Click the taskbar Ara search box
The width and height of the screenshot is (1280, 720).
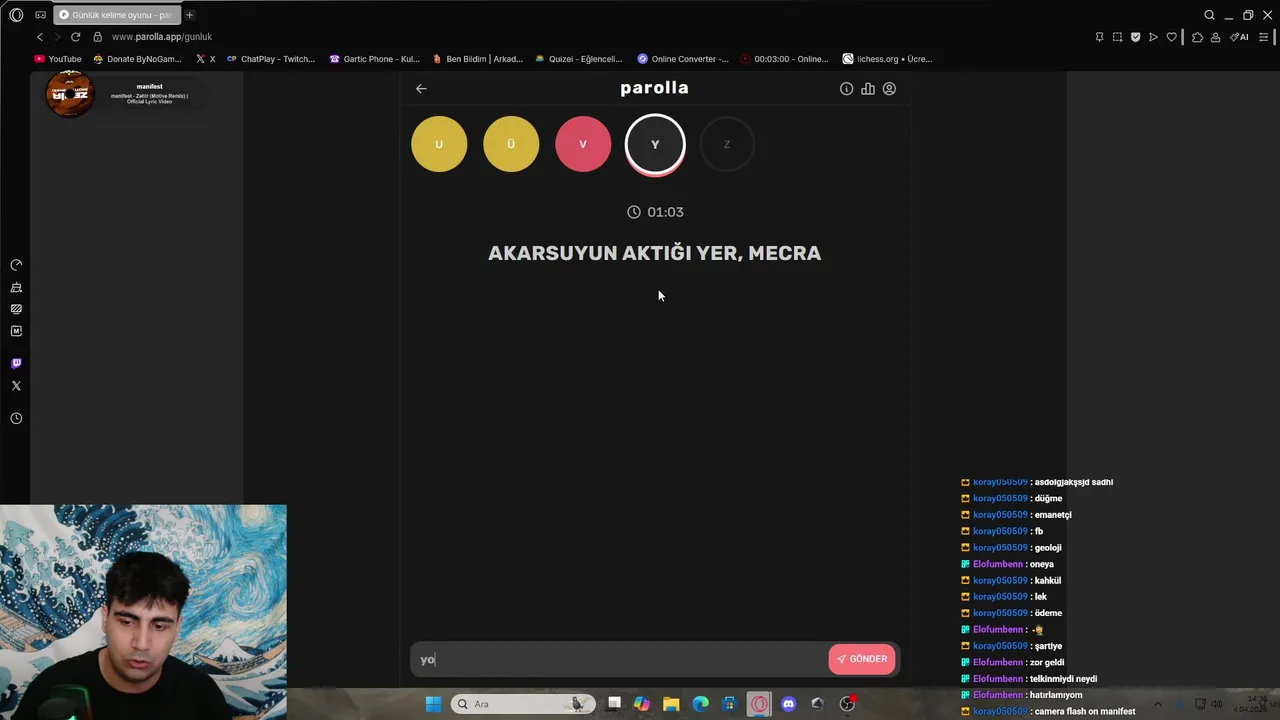point(523,704)
